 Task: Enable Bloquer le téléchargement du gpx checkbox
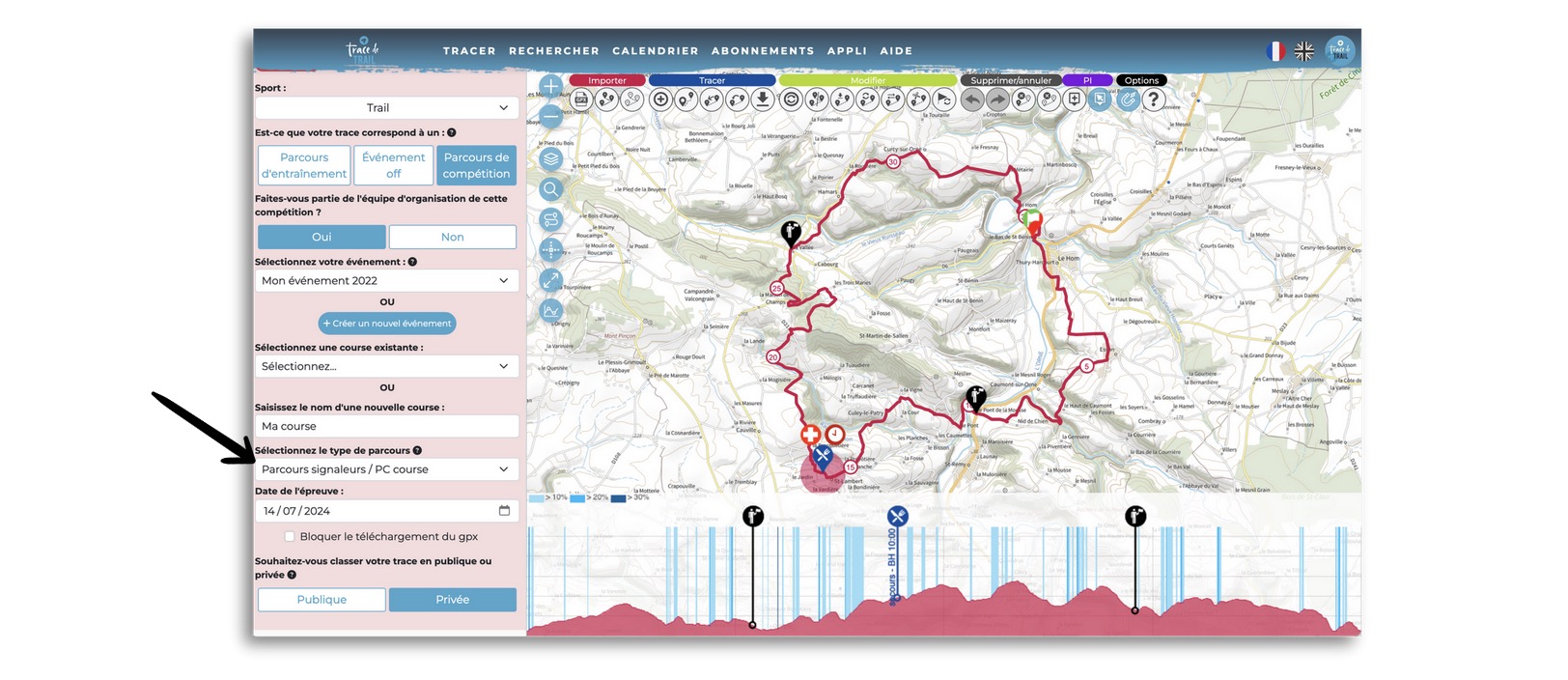(290, 537)
